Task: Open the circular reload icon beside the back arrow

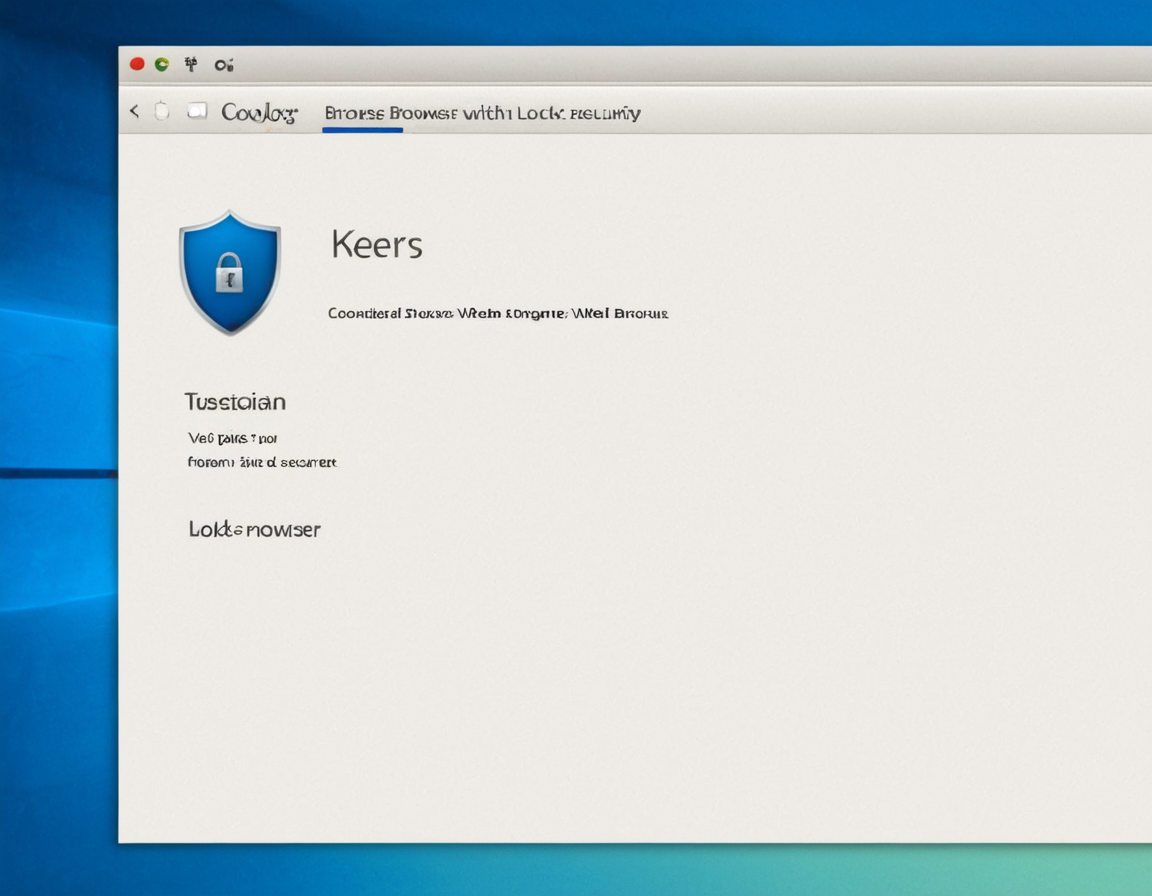Action: point(160,111)
